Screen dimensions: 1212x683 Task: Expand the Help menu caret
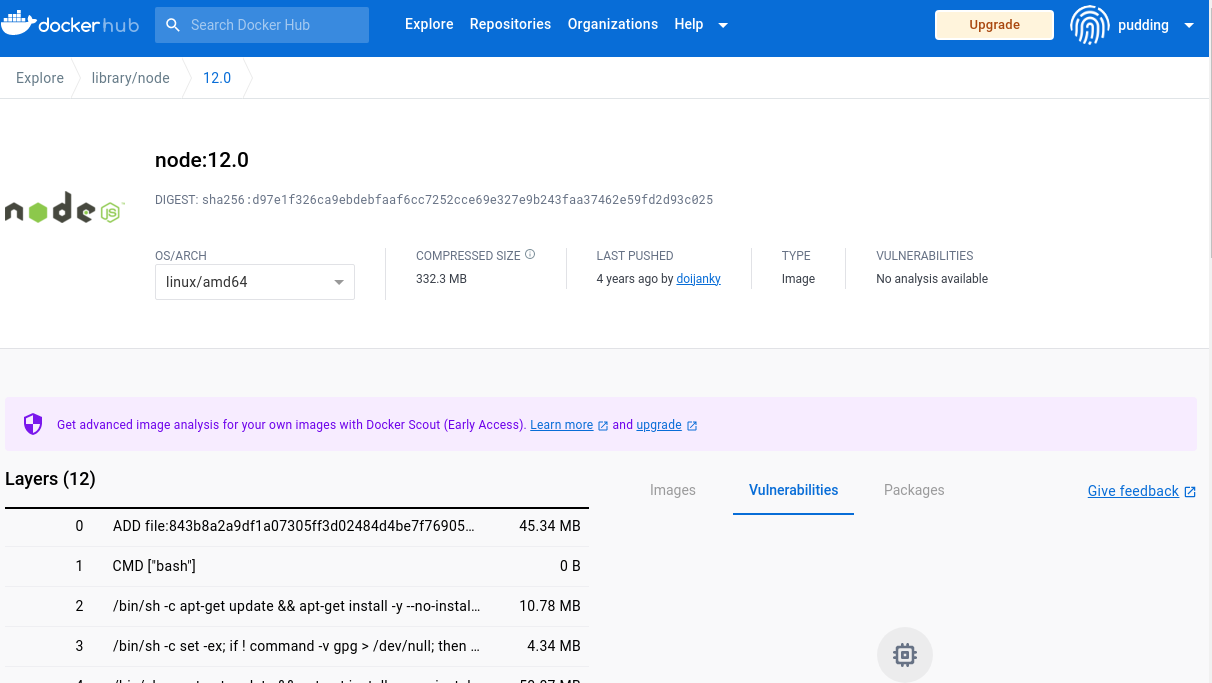point(723,25)
